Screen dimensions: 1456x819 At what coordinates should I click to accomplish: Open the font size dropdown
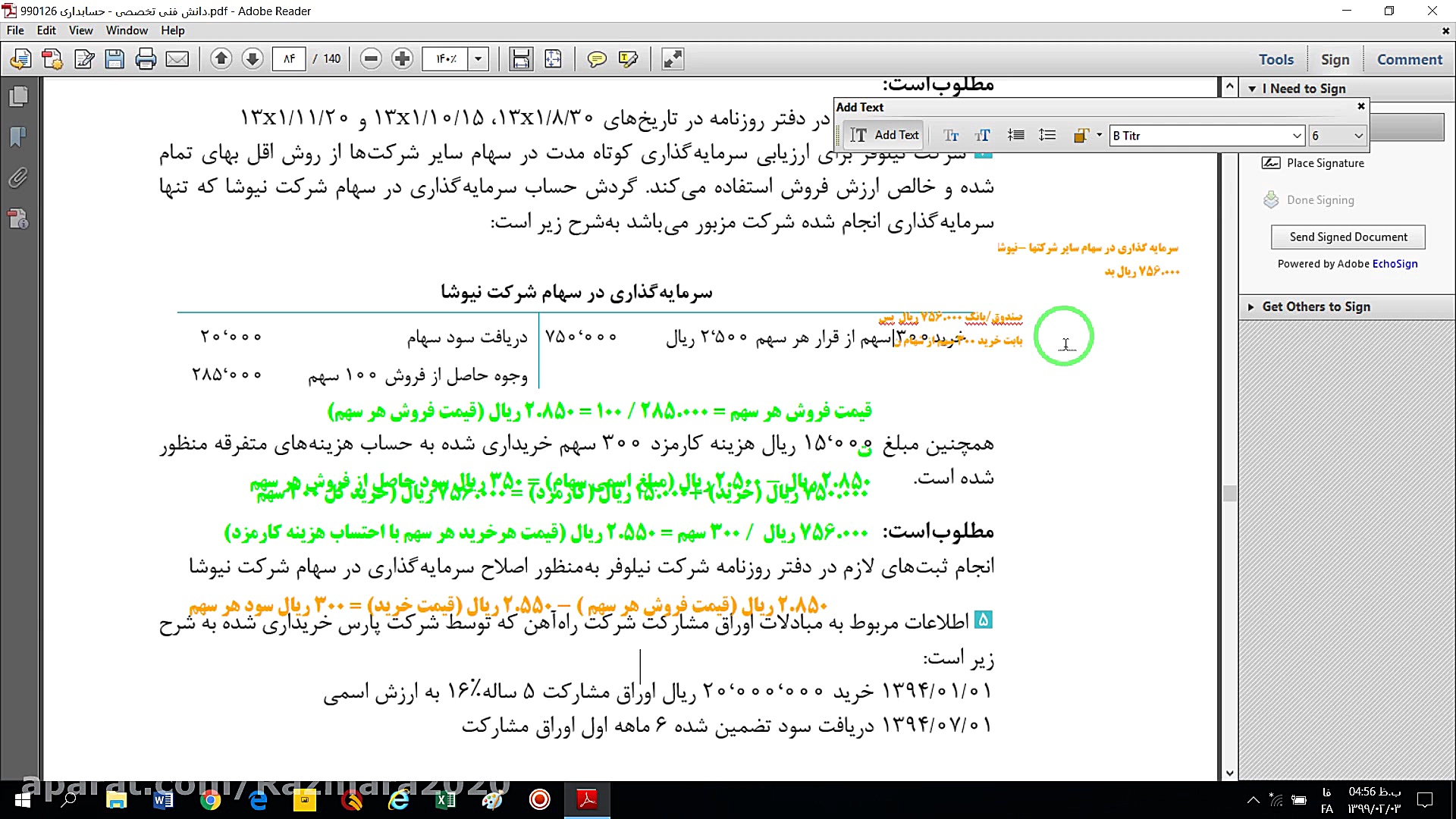[x=1358, y=136]
